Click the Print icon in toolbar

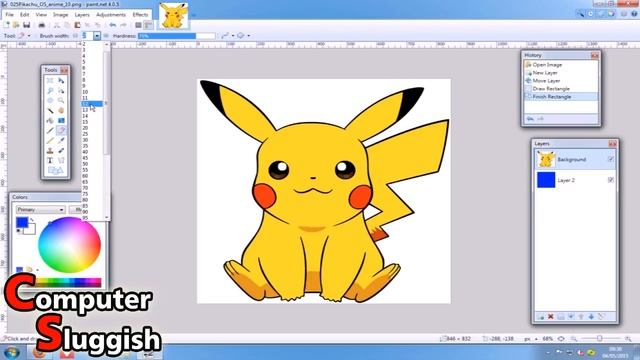click(41, 25)
